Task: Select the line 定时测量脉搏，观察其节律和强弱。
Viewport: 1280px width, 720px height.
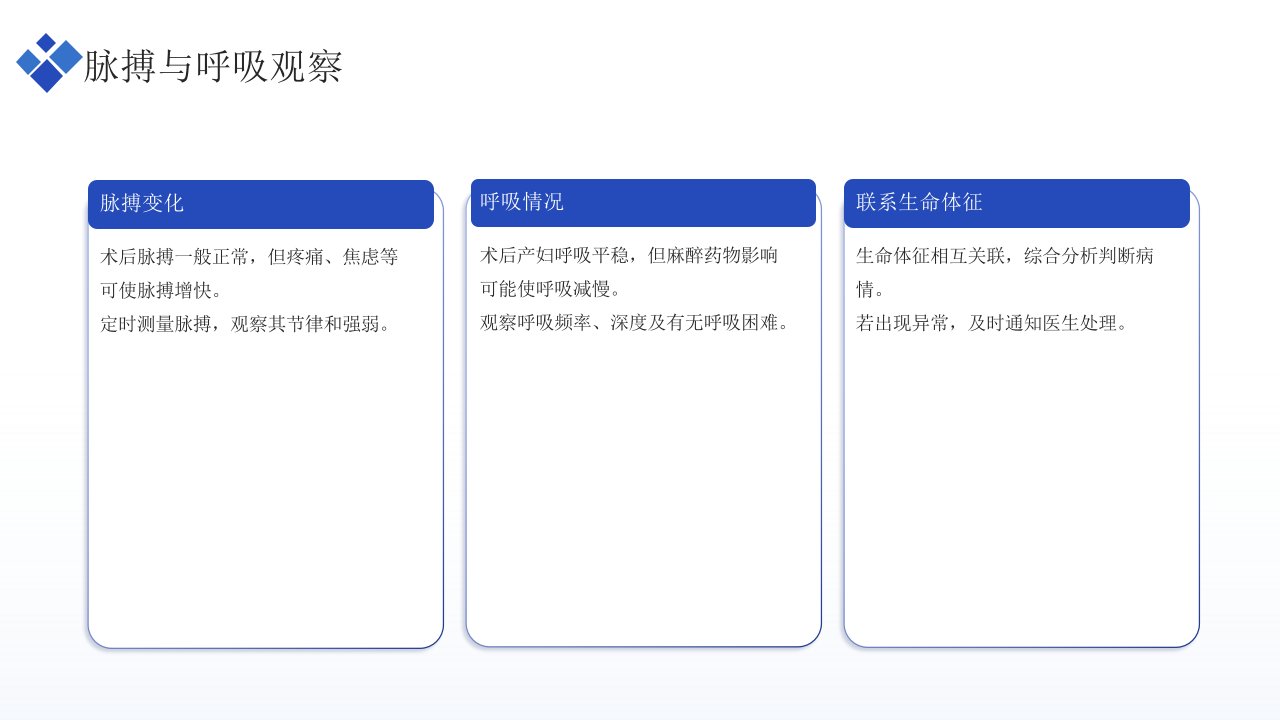Action: [246, 324]
